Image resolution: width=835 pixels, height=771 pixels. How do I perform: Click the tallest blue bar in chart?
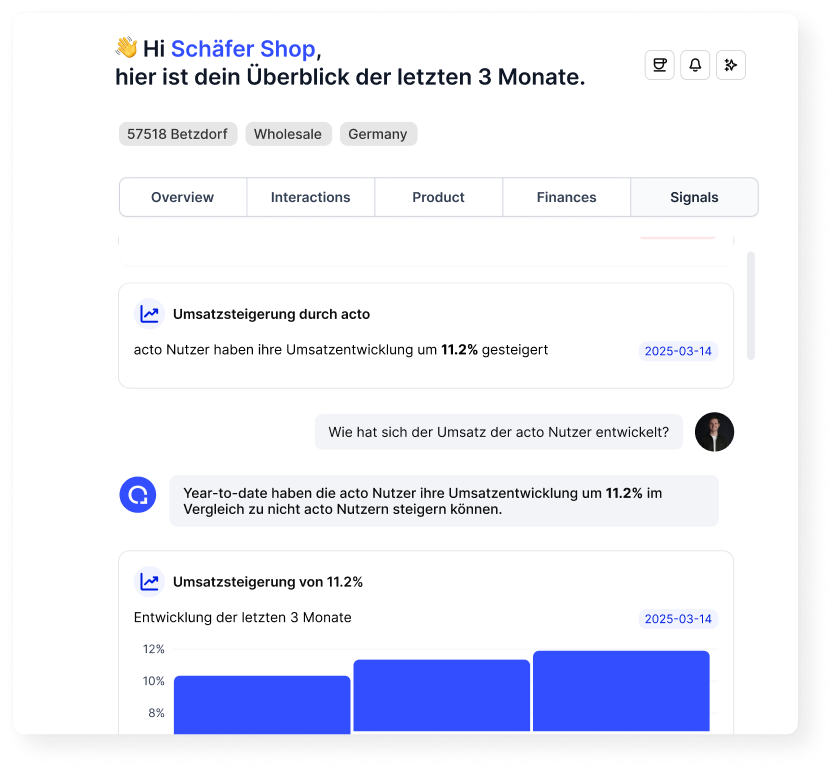point(621,691)
